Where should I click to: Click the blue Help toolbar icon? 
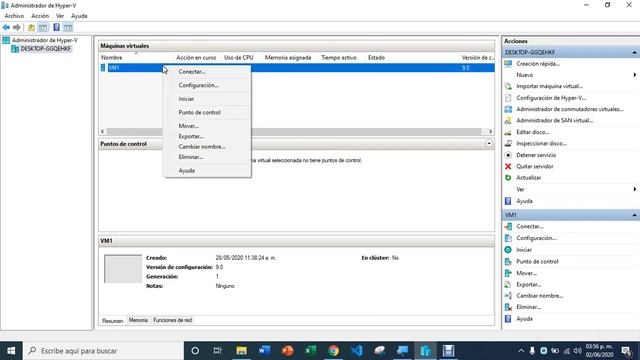point(56,27)
